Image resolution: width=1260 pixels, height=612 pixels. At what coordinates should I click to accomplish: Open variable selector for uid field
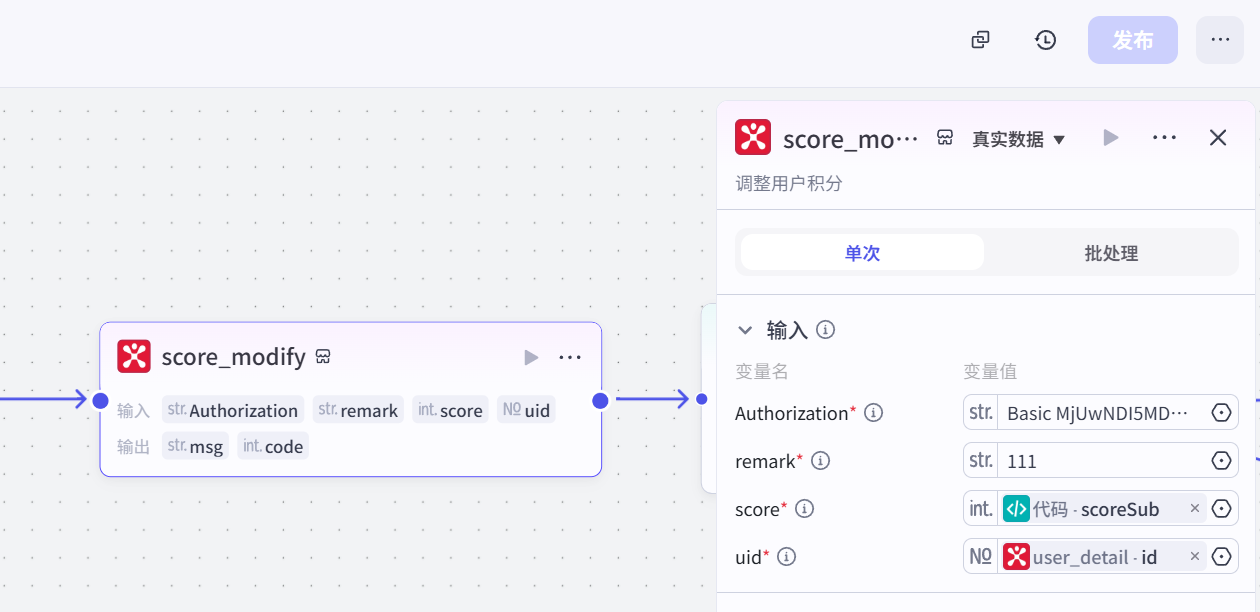1221,557
